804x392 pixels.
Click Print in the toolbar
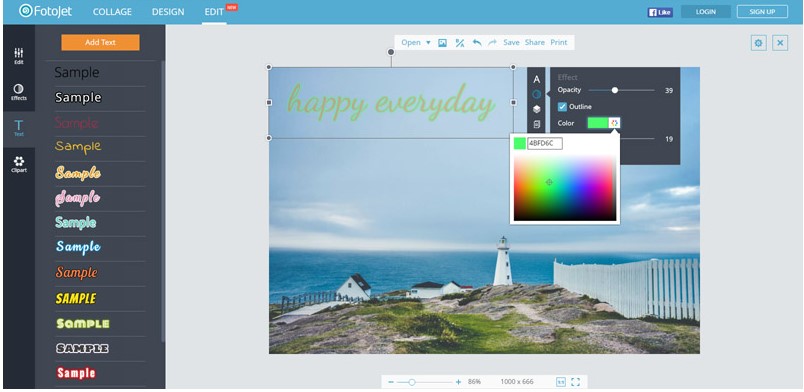pos(559,43)
